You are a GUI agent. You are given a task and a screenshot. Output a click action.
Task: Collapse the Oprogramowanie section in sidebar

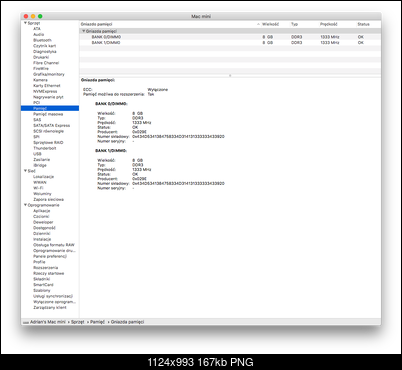click(x=25, y=205)
